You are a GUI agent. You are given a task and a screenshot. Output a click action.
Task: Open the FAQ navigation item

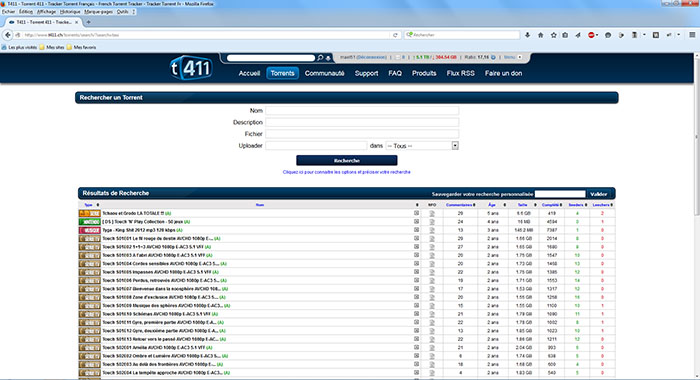(395, 73)
